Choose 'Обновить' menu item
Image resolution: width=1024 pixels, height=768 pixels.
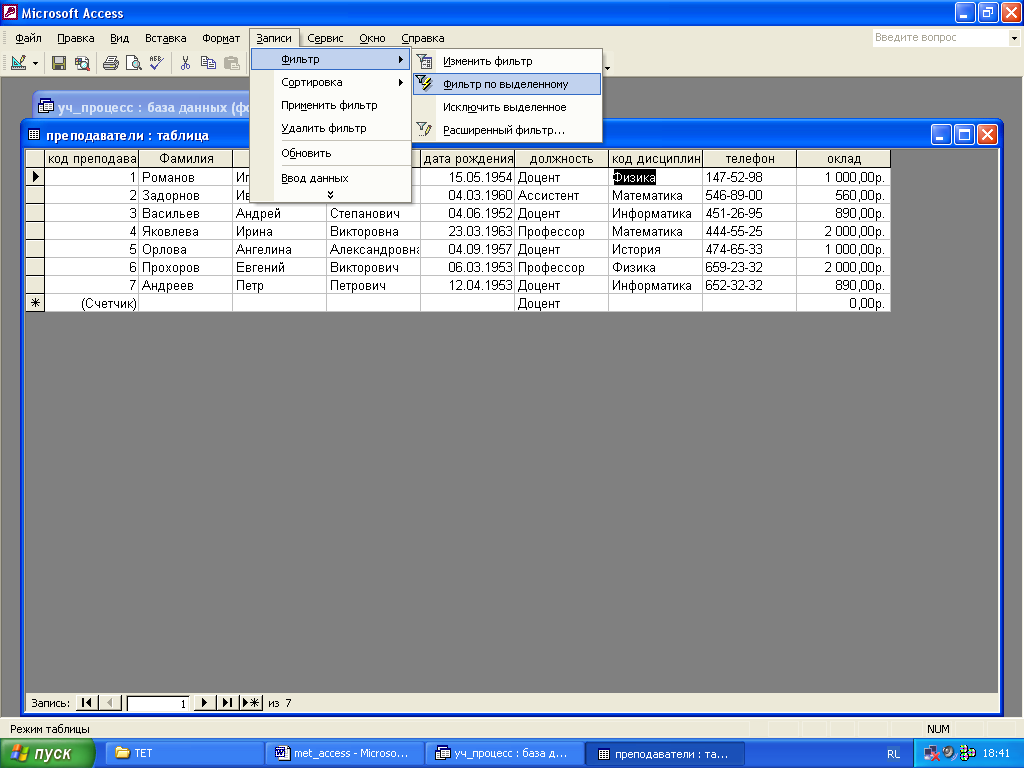pos(330,153)
